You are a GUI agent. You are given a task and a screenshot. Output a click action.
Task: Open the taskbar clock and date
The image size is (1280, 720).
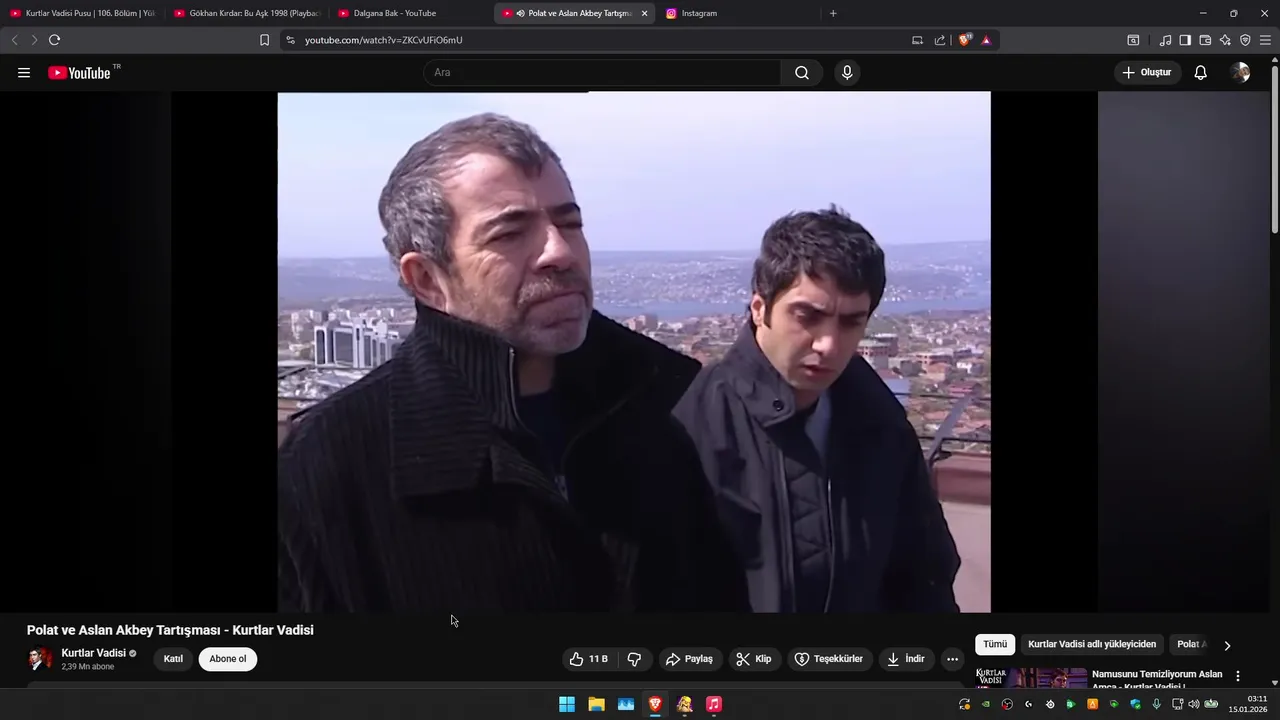1250,704
